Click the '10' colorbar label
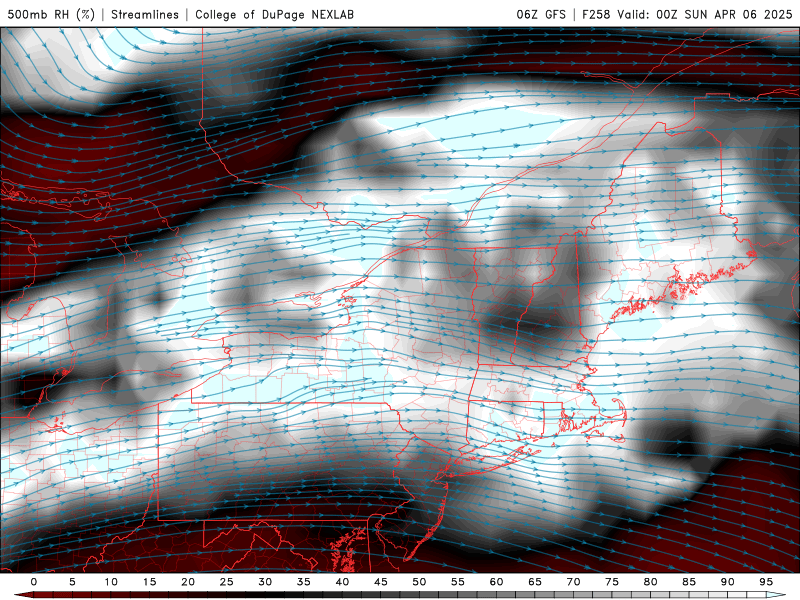 [111, 582]
